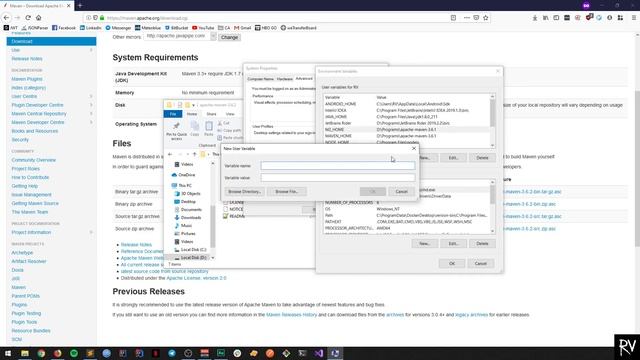Screen dimensions: 640x360
Task: Open a new Firefox tab
Action: pos(80,6)
